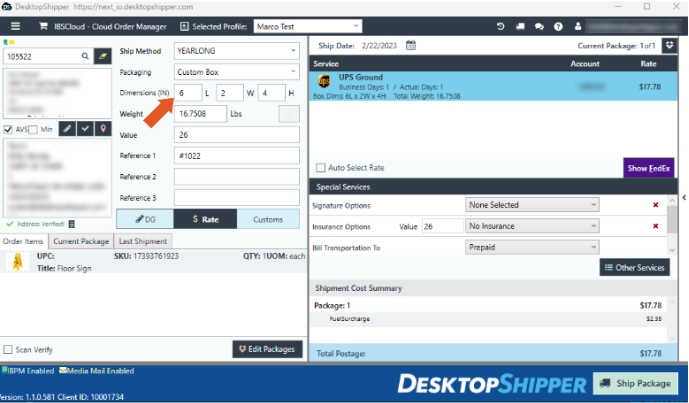The height and width of the screenshot is (403, 689).
Task: Open the help question mark icon
Action: click(558, 26)
